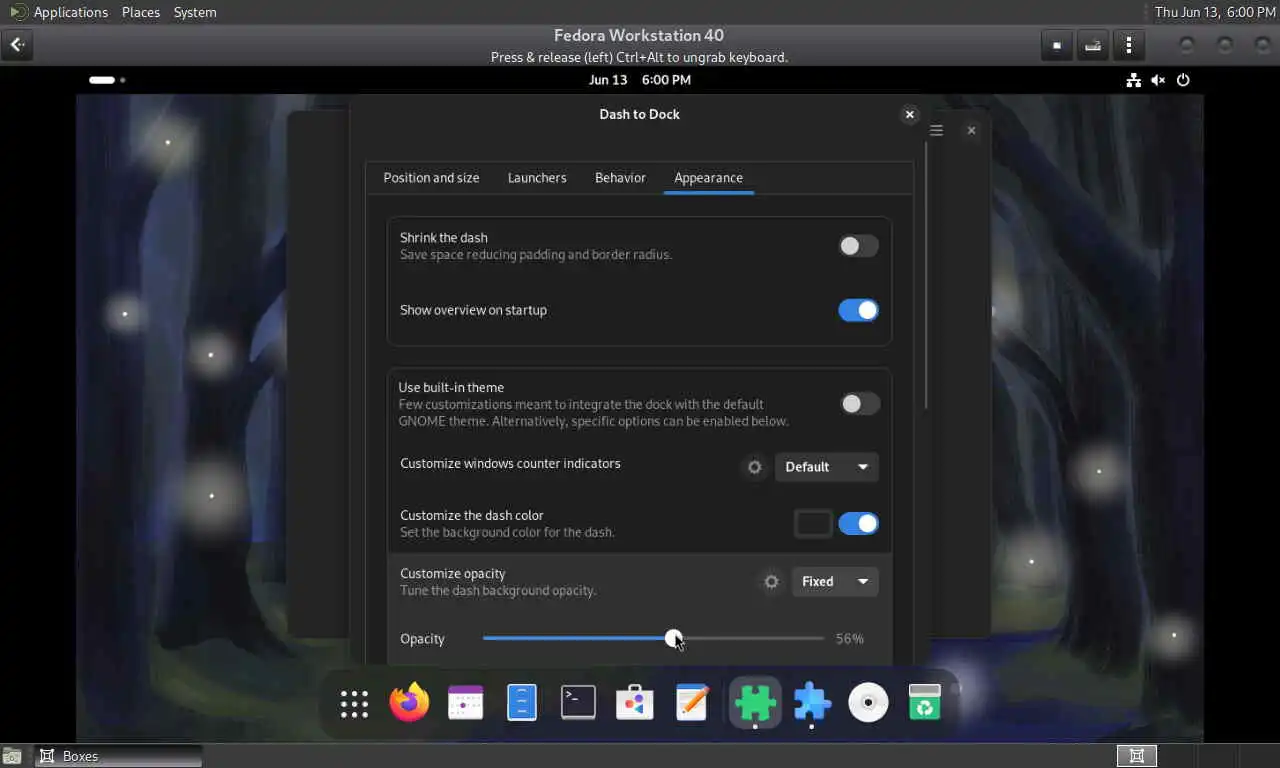Open the Places menu

tap(141, 12)
